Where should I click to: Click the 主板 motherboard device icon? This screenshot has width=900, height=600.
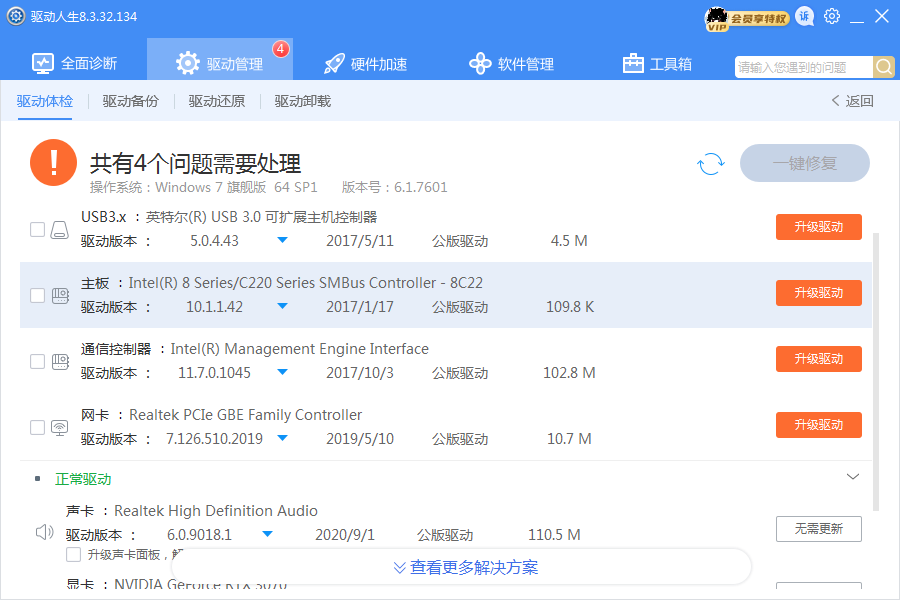pos(60,296)
